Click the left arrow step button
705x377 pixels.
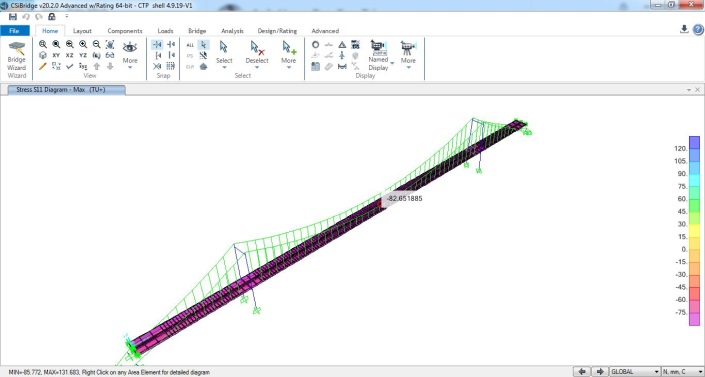[582, 372]
